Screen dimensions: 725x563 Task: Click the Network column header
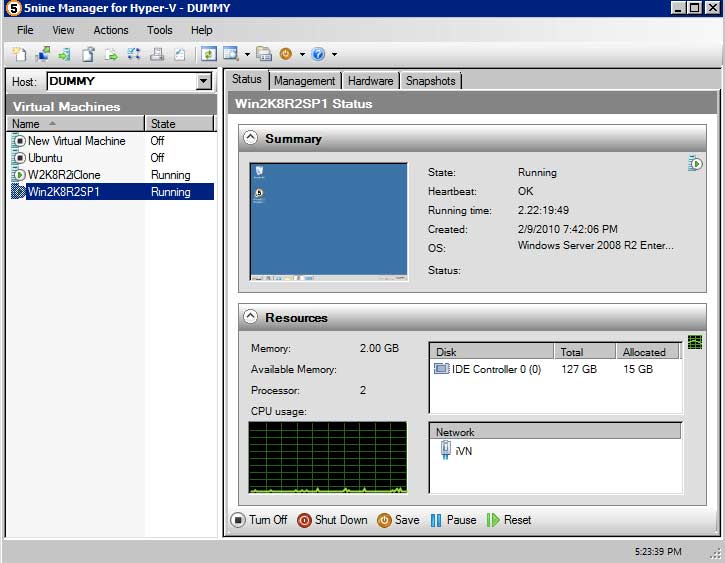555,432
